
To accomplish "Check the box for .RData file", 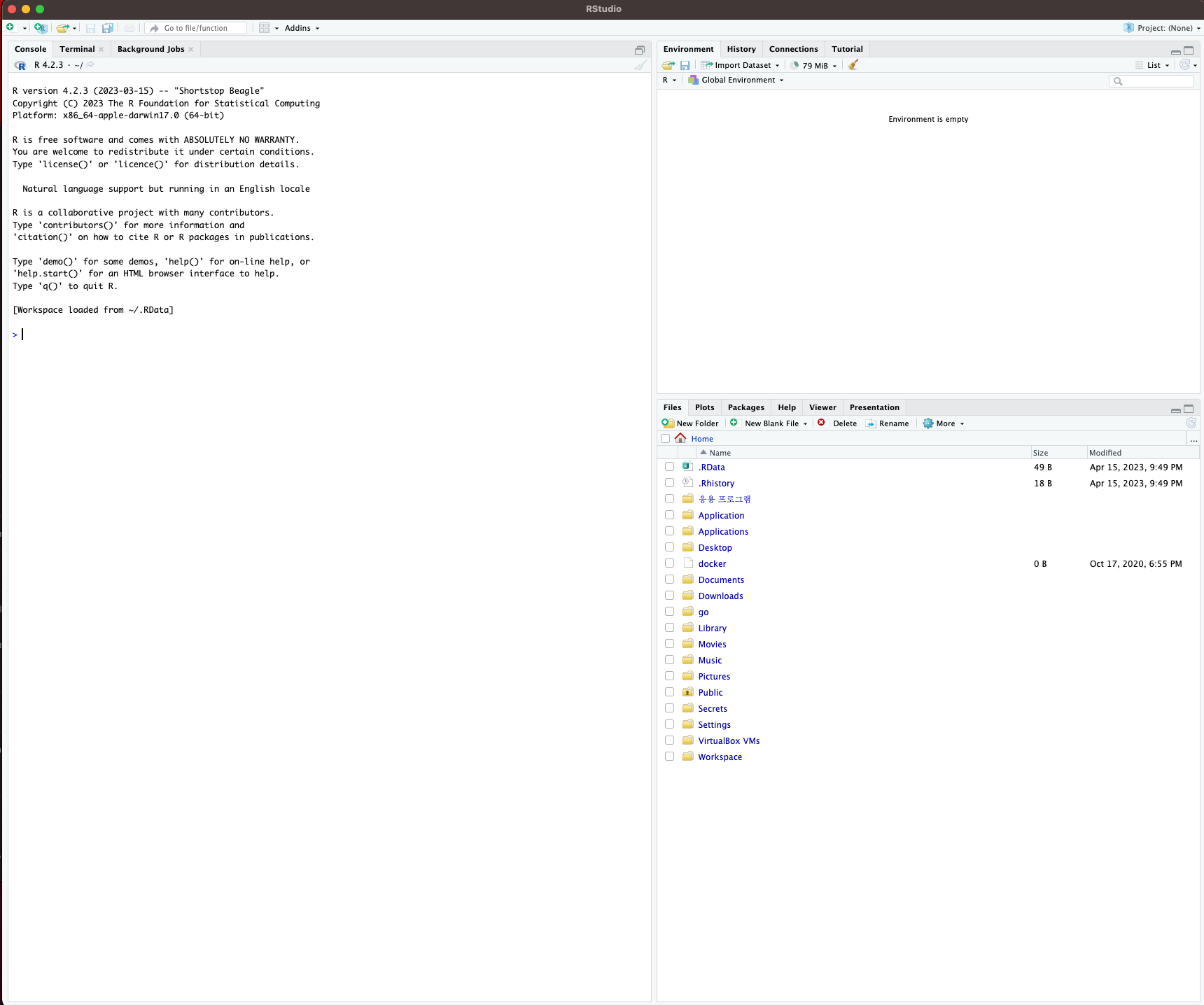I will coord(670,467).
